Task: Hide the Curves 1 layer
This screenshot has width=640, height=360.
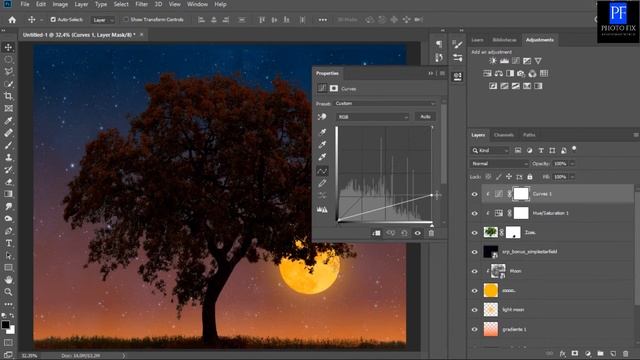Action: click(474, 194)
